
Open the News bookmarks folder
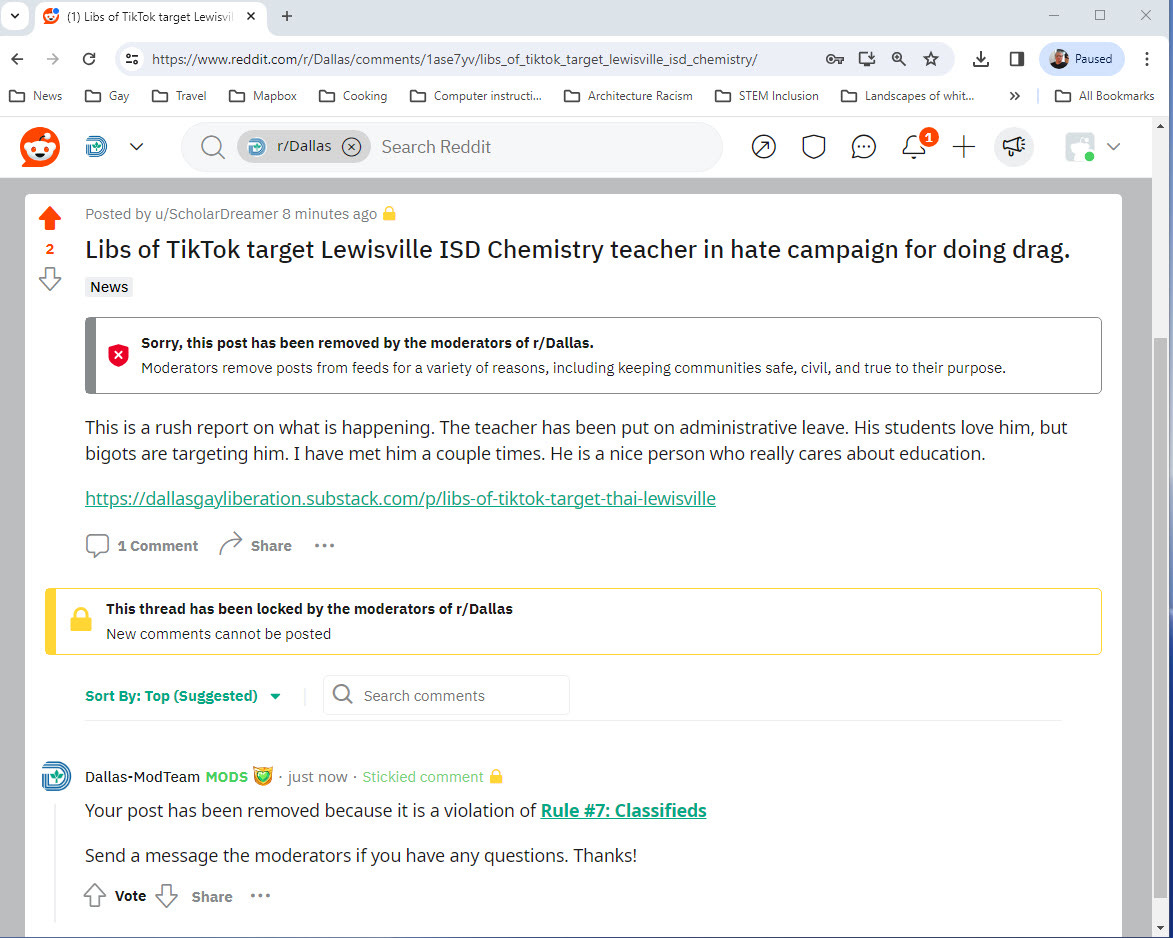(x=36, y=96)
